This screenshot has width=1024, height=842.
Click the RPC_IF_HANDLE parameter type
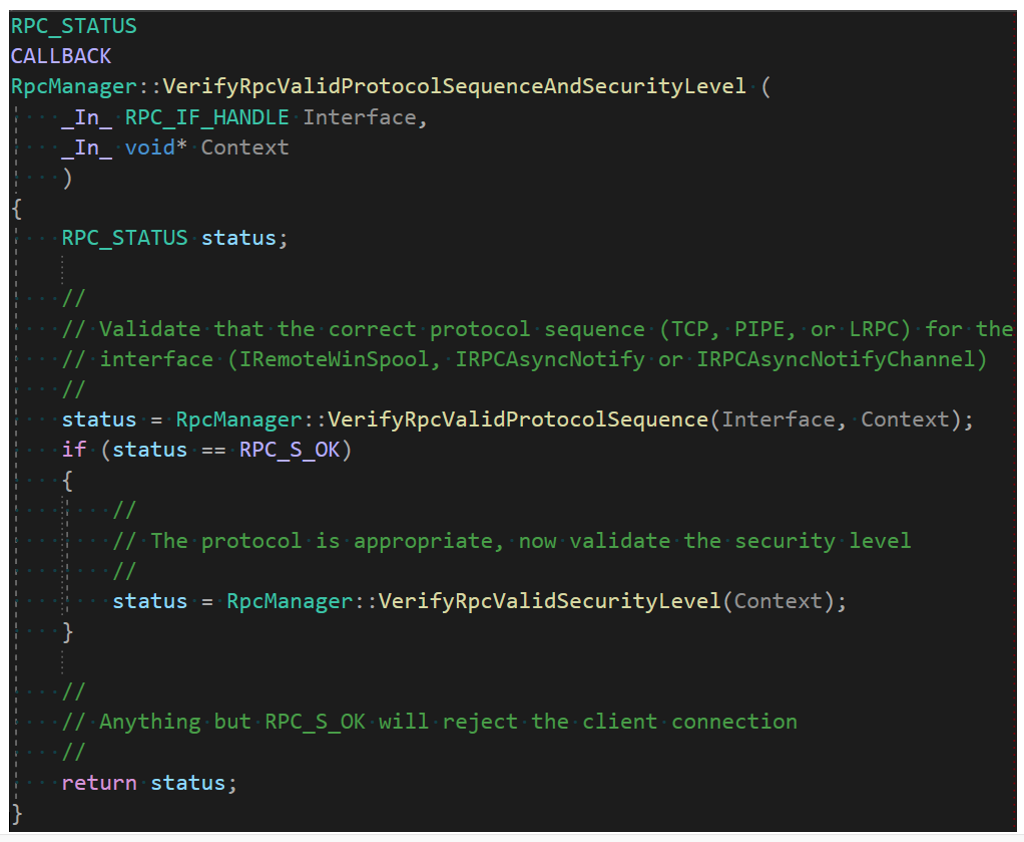click(207, 117)
